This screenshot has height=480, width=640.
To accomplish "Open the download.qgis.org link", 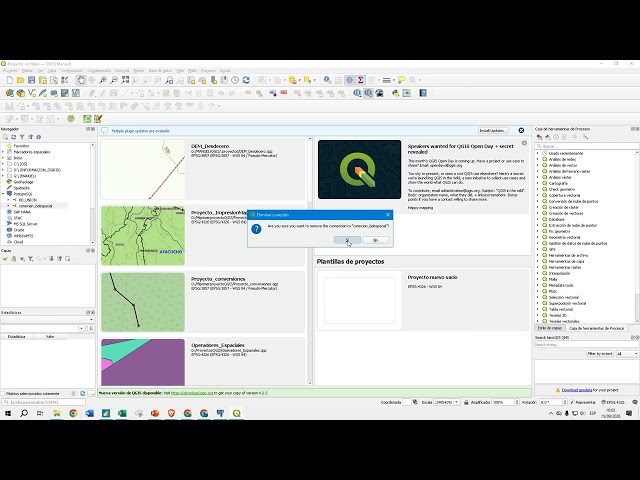I will 192,393.
